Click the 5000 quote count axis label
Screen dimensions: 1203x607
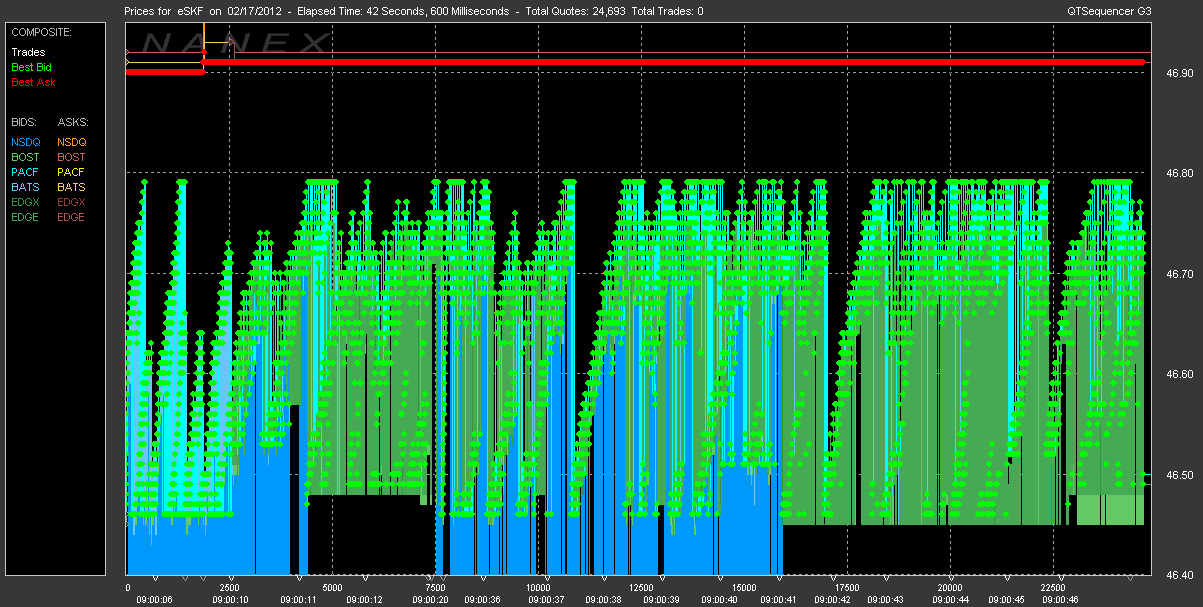tap(332, 587)
